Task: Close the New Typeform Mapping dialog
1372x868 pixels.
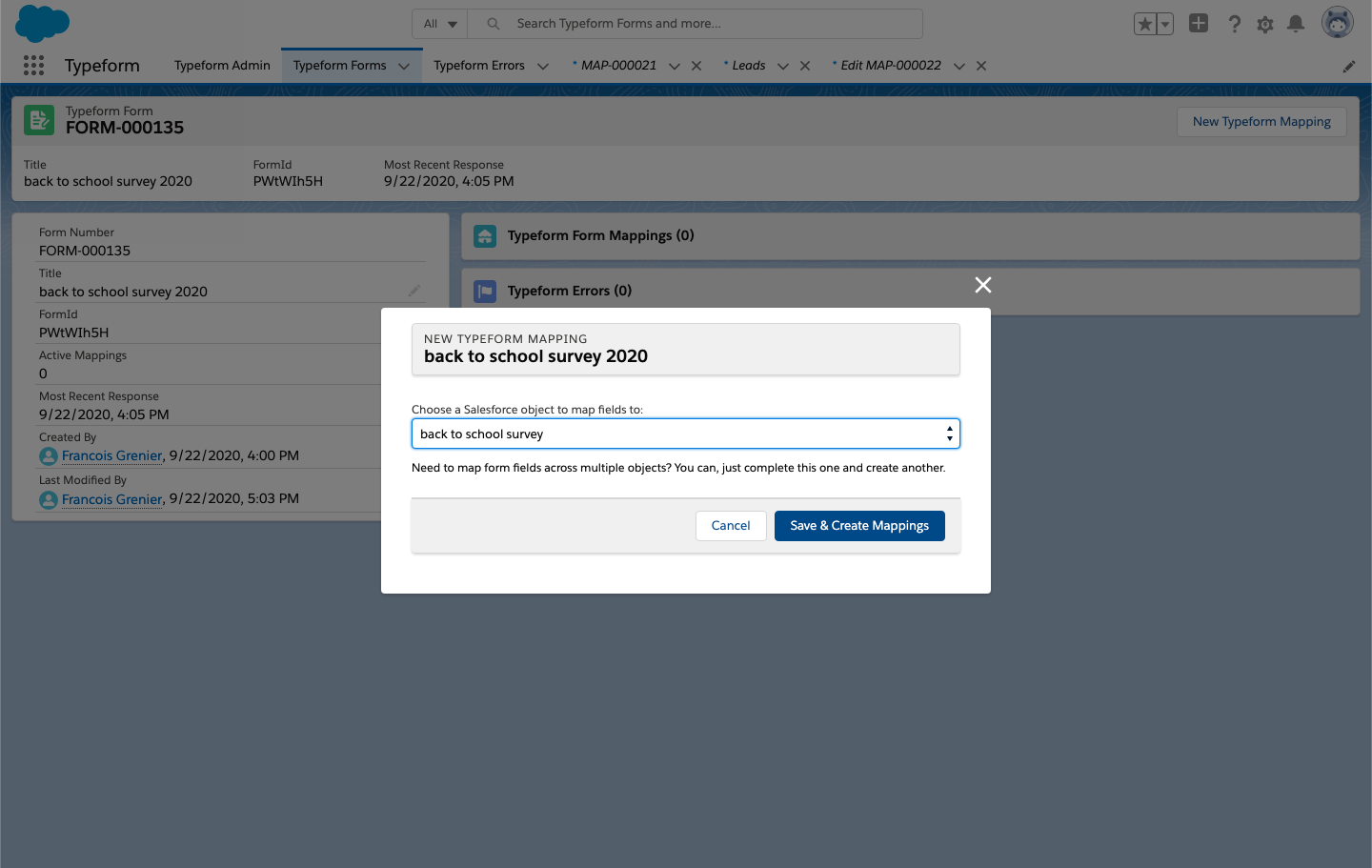Action: click(983, 285)
